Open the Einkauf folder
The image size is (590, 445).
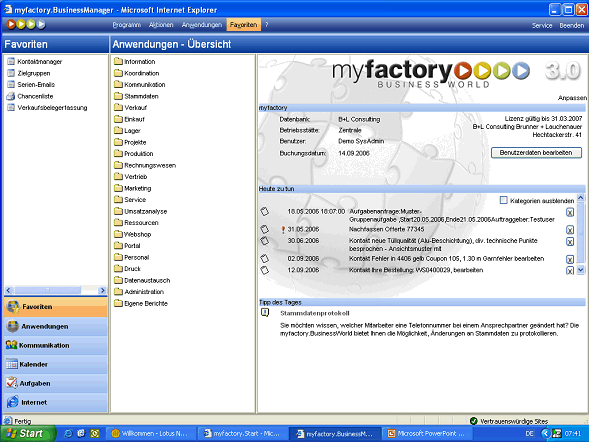click(x=129, y=119)
